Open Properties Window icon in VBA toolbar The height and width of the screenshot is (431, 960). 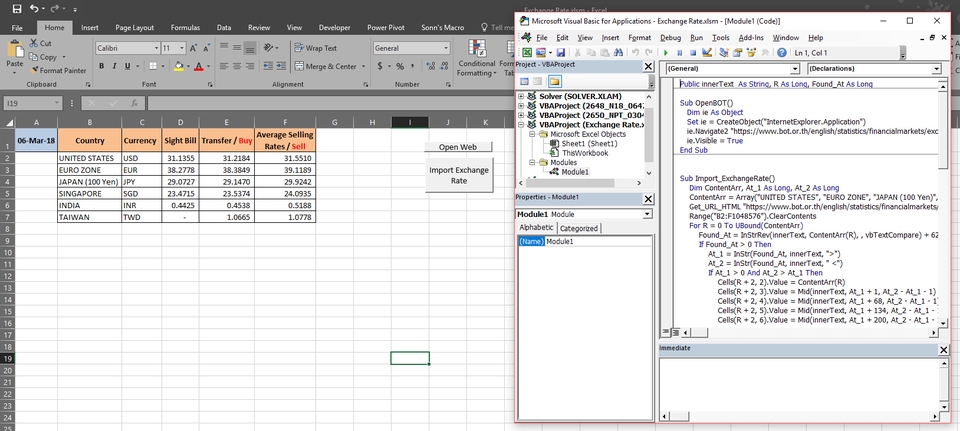737,53
